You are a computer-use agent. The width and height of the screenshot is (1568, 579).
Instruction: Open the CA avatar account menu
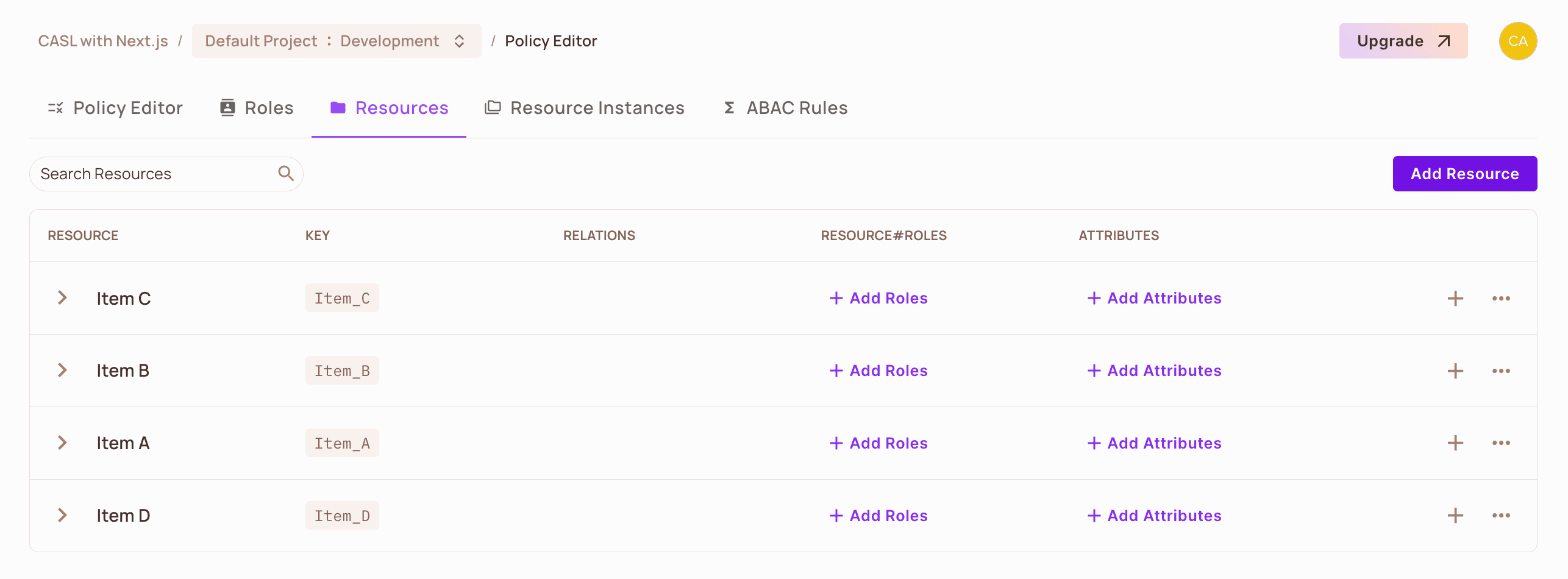pyautogui.click(x=1518, y=41)
